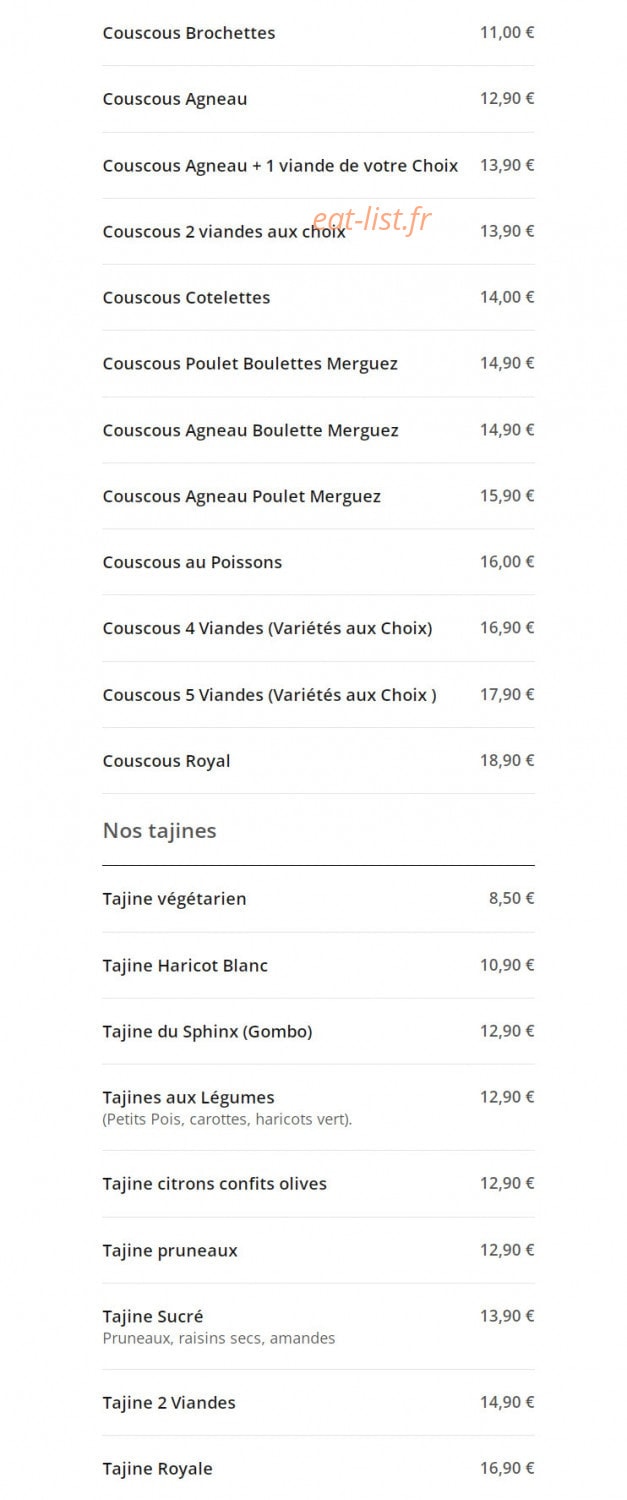Select the Couscous Brochettes menu item
Image resolution: width=627 pixels, height=1500 pixels.
pyautogui.click(x=318, y=33)
